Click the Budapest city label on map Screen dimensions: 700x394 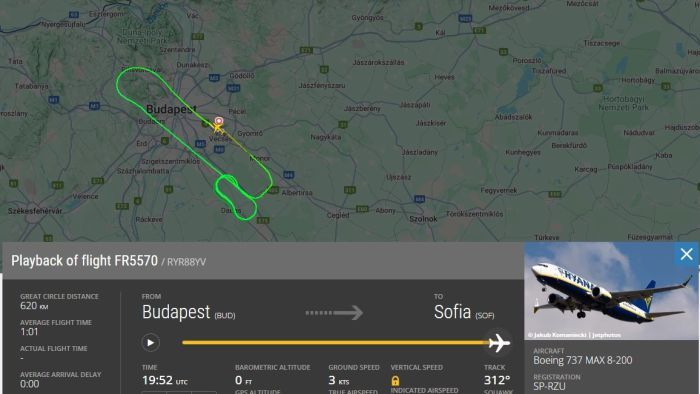171,109
